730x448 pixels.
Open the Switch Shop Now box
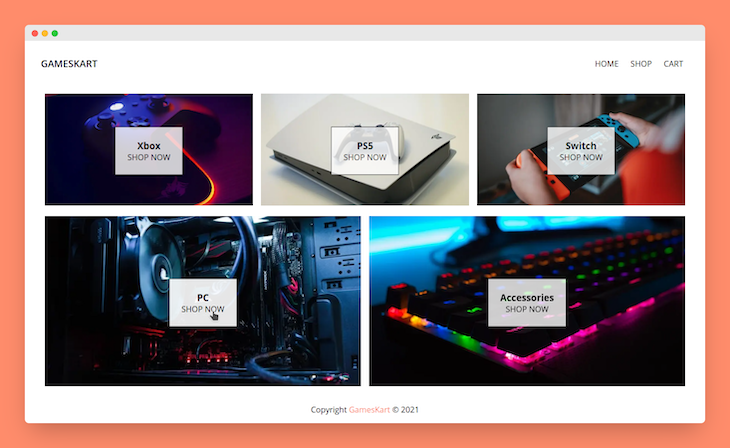pyautogui.click(x=581, y=151)
